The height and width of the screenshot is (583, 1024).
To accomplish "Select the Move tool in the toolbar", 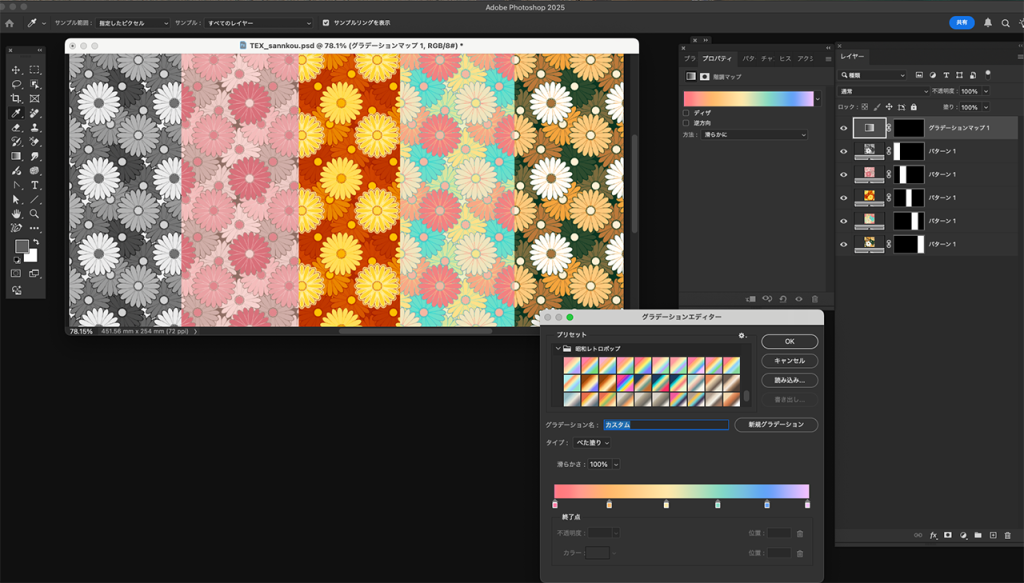I will click(16, 70).
